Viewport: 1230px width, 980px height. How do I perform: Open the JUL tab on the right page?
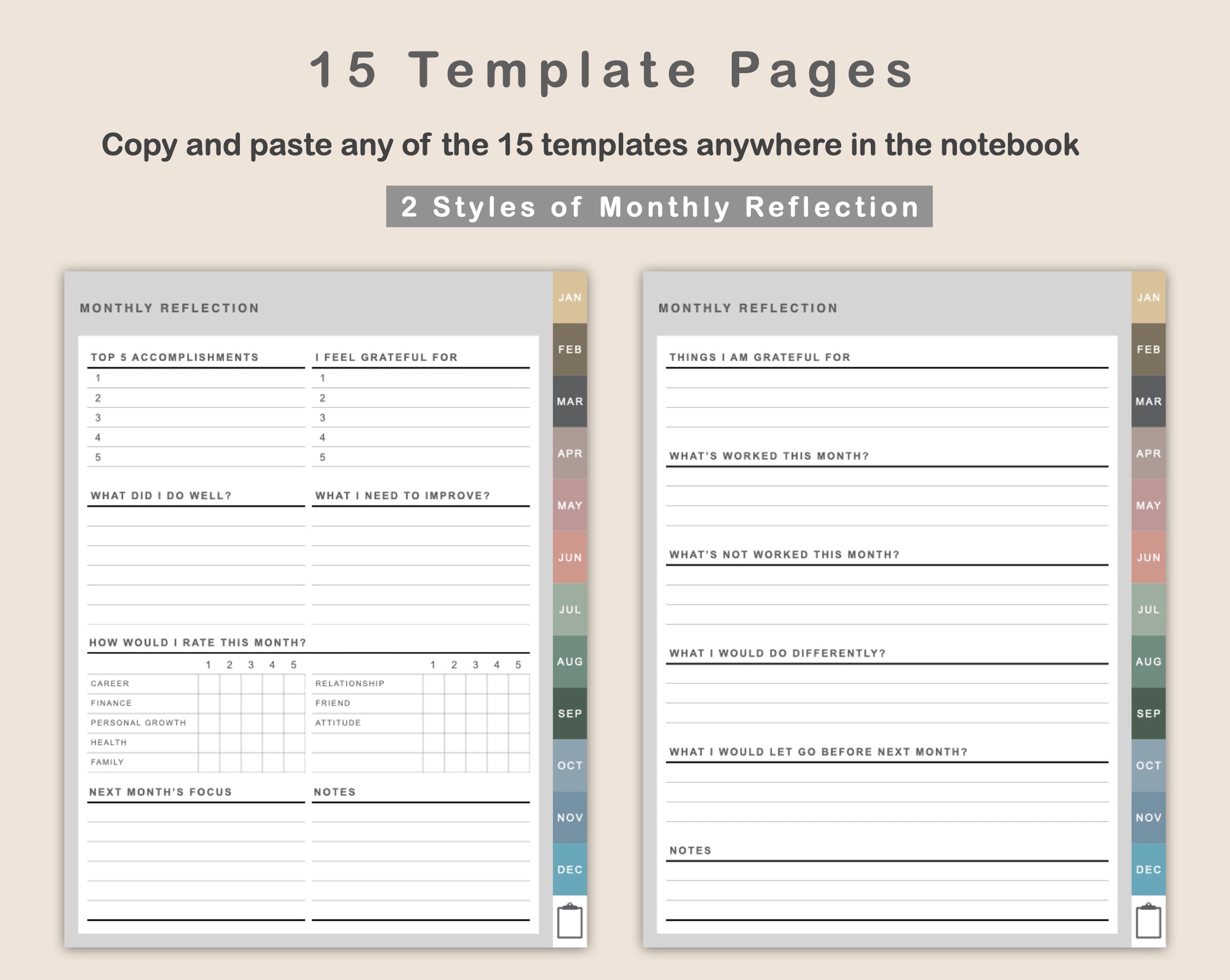pos(1148,609)
